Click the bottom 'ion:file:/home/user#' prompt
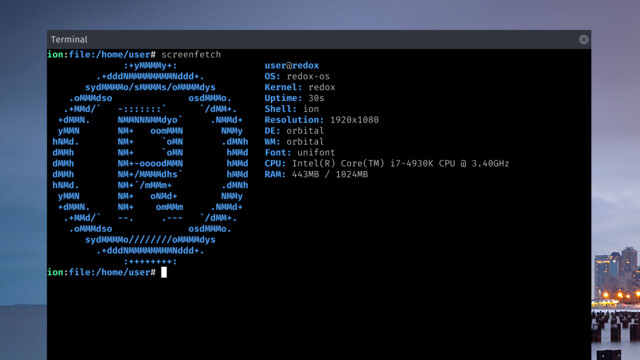The width and height of the screenshot is (640, 360). click(102, 272)
